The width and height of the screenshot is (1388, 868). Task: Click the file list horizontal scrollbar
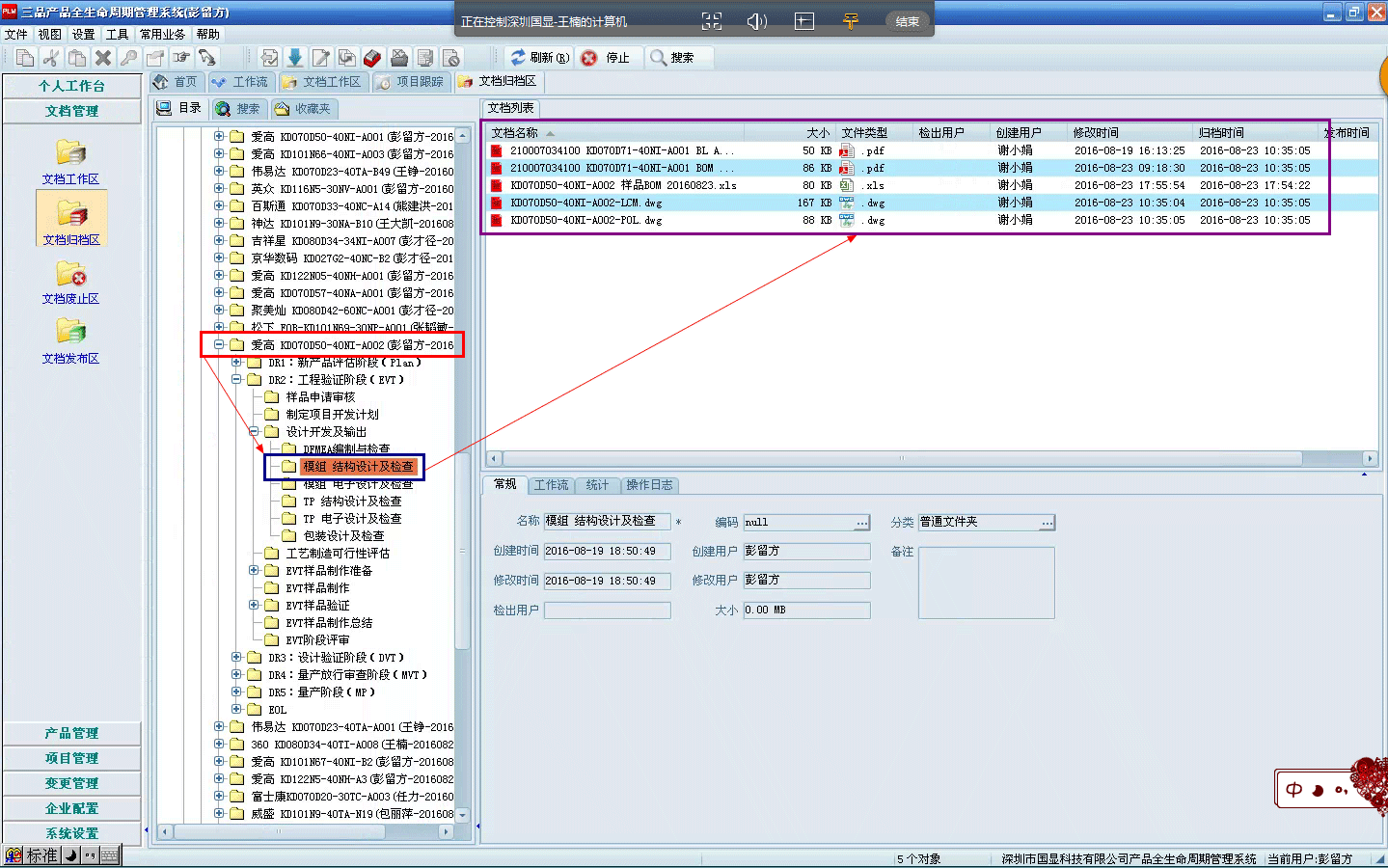(x=902, y=459)
